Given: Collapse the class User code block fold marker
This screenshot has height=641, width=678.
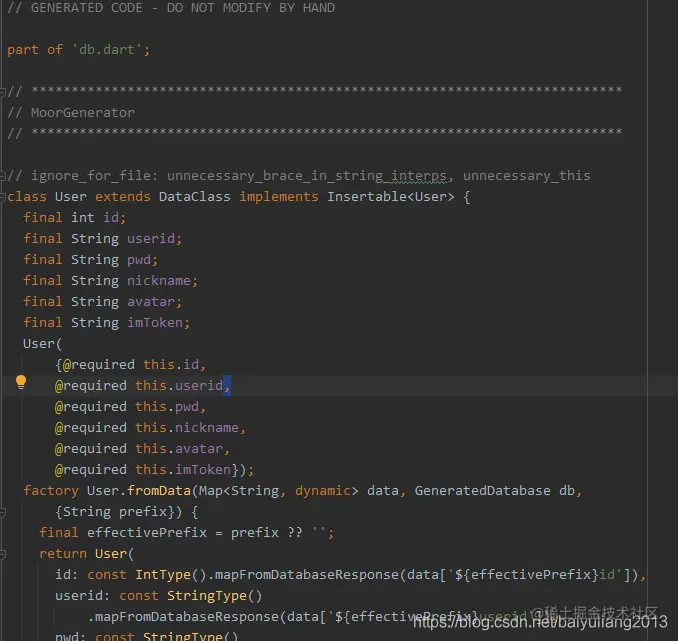Looking at the screenshot, I should click(x=3, y=197).
